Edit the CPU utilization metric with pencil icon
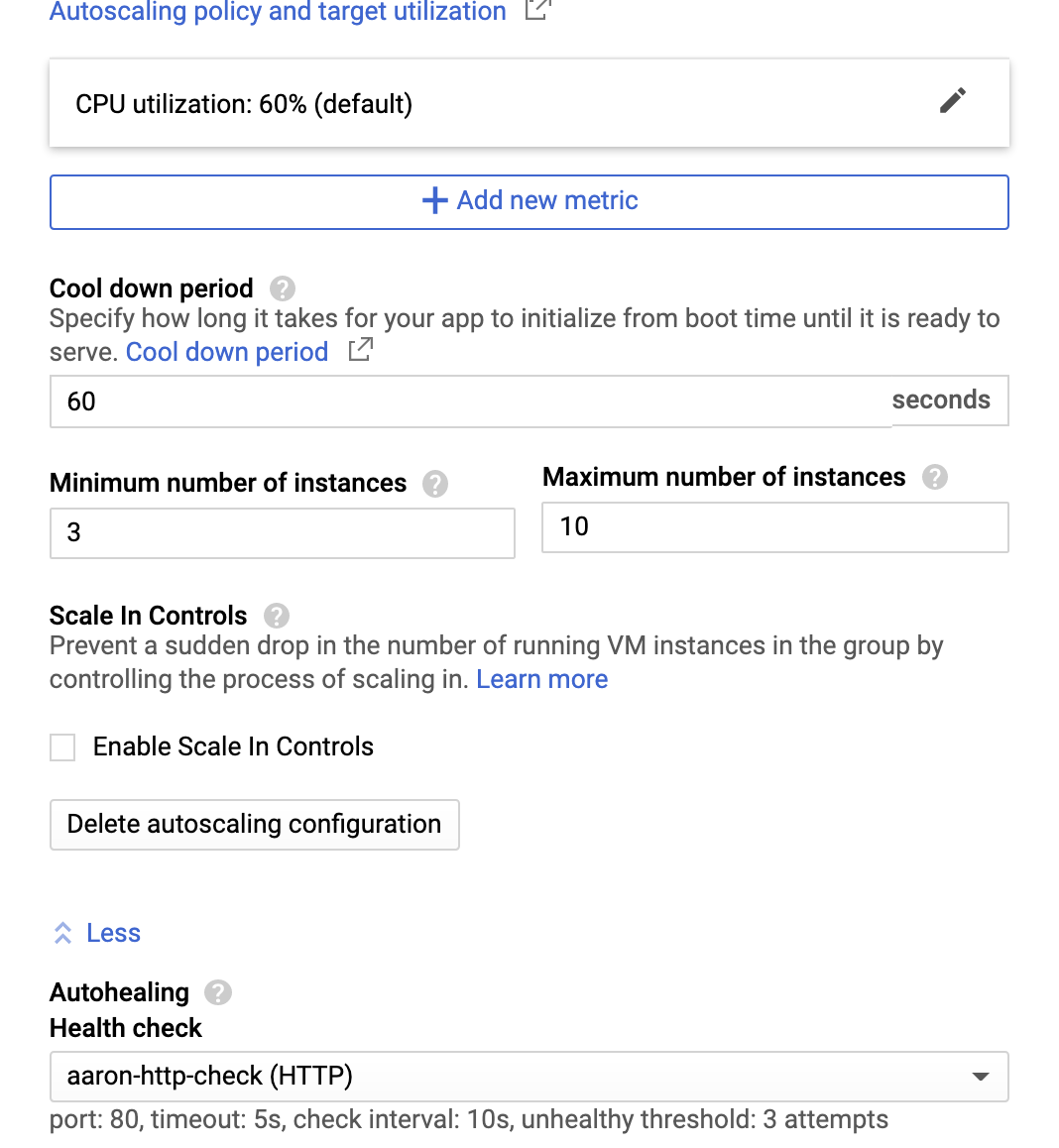The height and width of the screenshot is (1148, 1059). [x=952, y=101]
